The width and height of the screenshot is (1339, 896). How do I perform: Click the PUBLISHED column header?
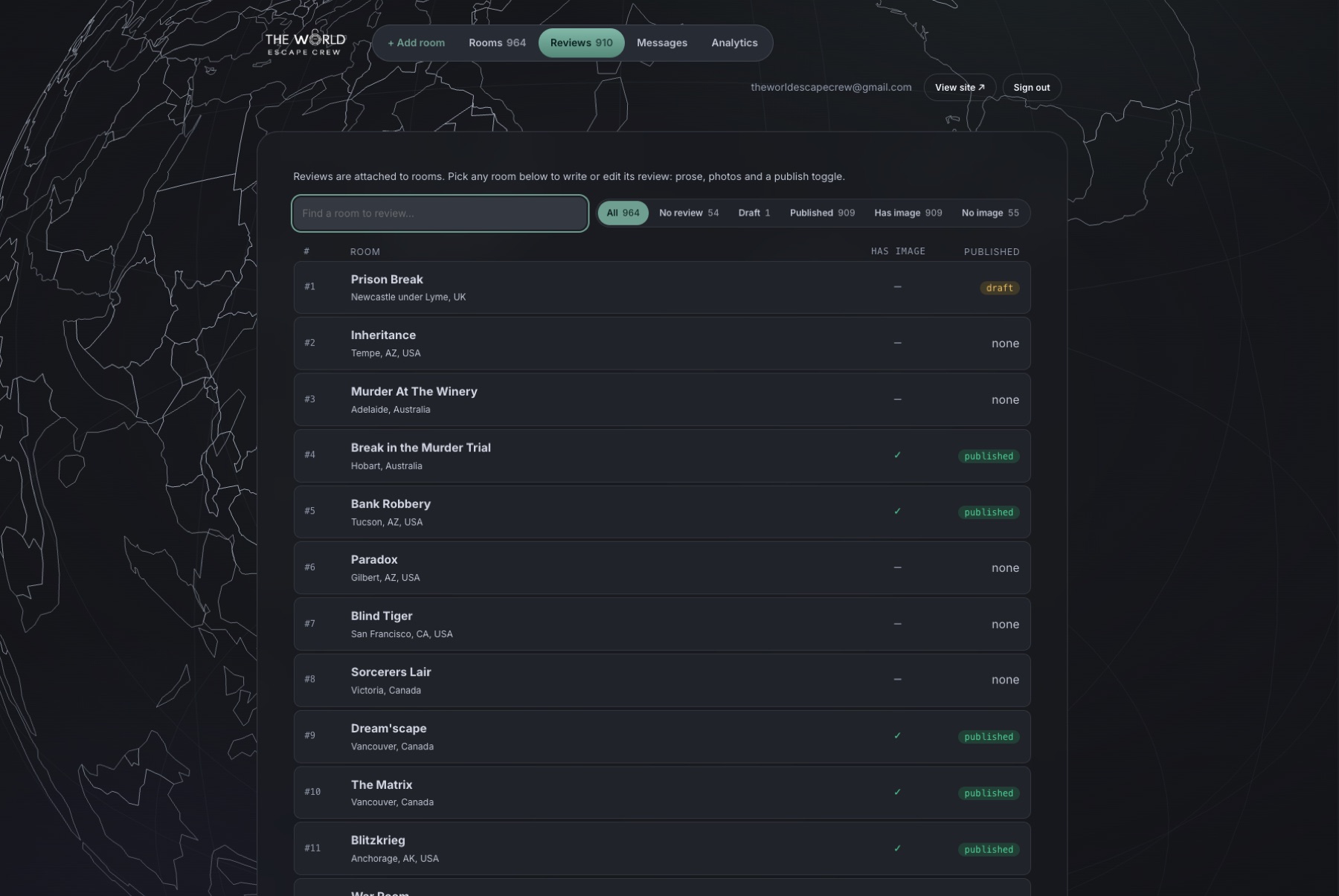coord(992,252)
